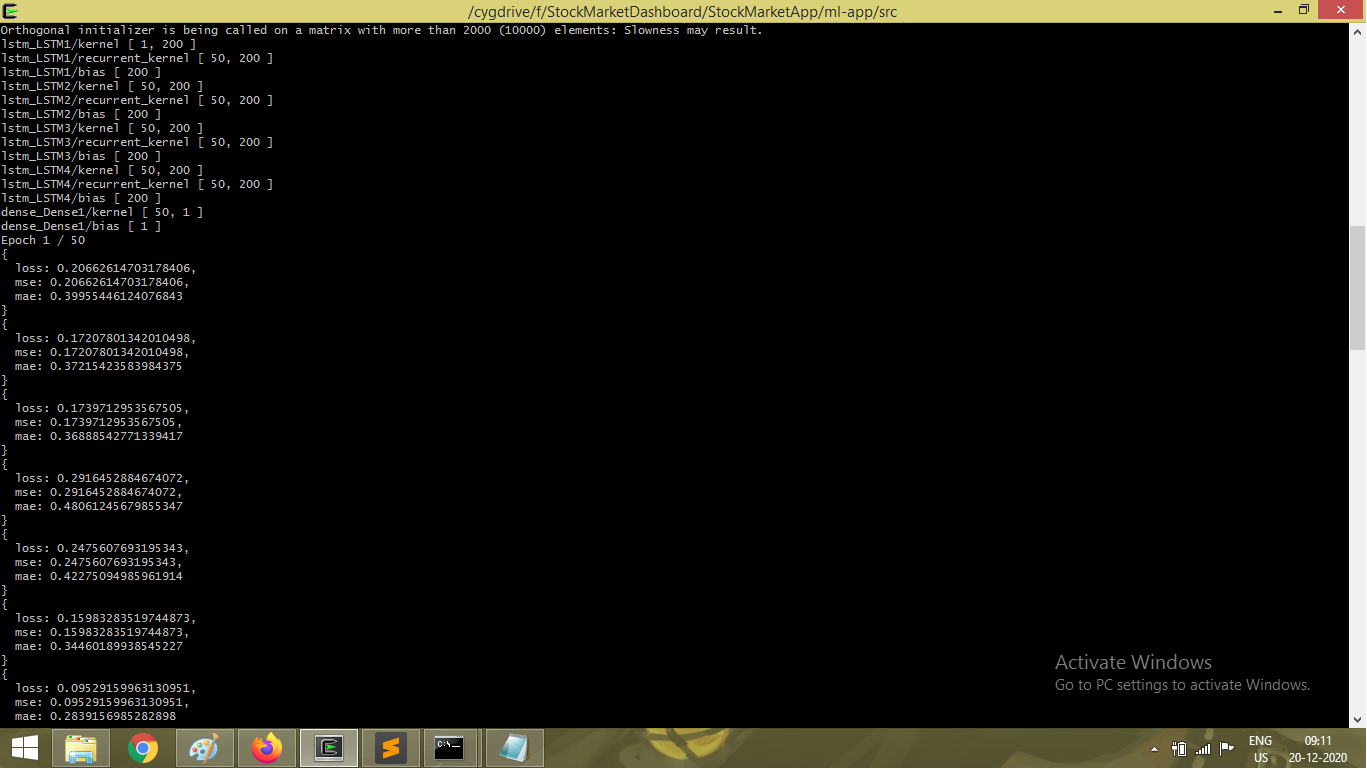Open File Explorer from the taskbar
Image resolution: width=1367 pixels, height=769 pixels.
click(x=82, y=748)
